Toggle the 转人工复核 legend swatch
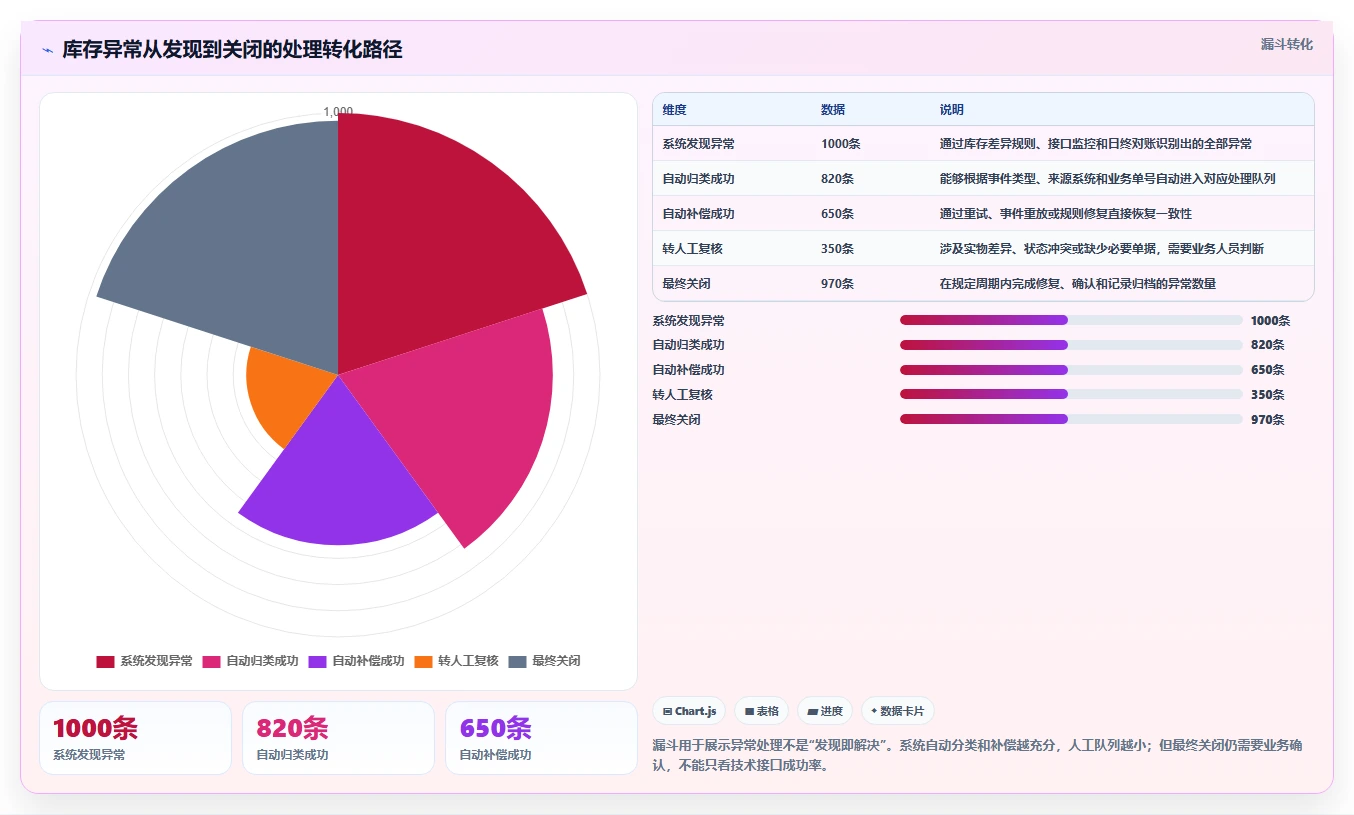1354x815 pixels. [424, 661]
